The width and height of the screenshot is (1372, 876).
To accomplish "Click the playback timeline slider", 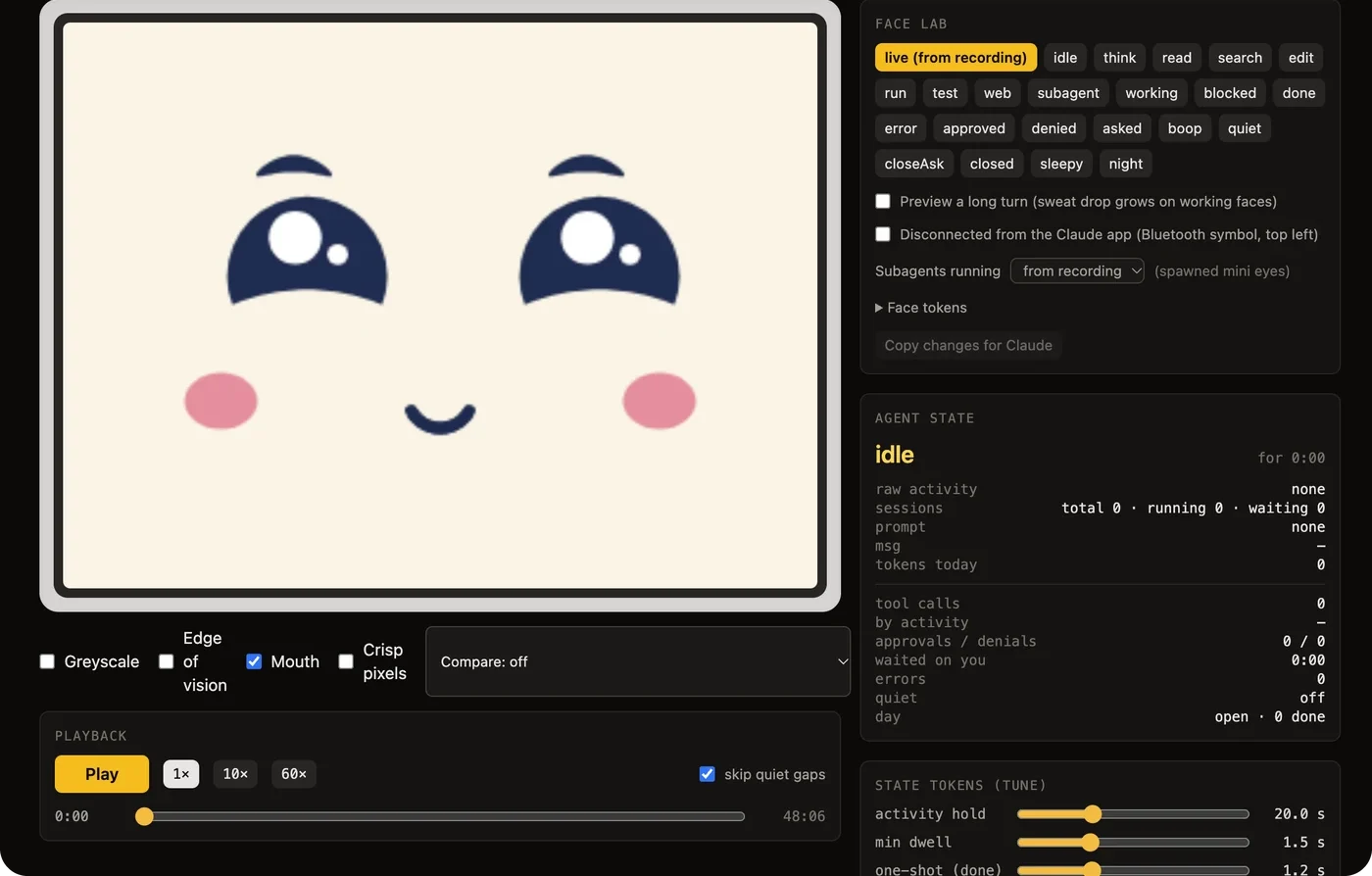I will point(440,816).
